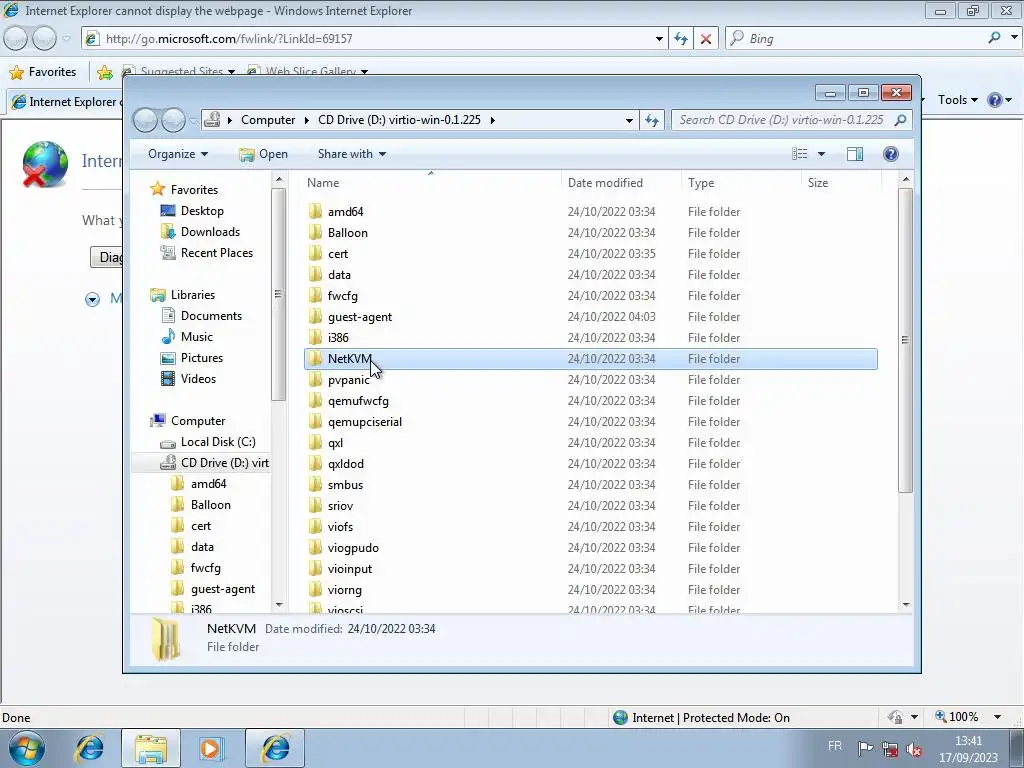Screen dimensions: 1024x768
Task: Click CD Drive (D:) breadcrumb segment
Action: (x=399, y=120)
